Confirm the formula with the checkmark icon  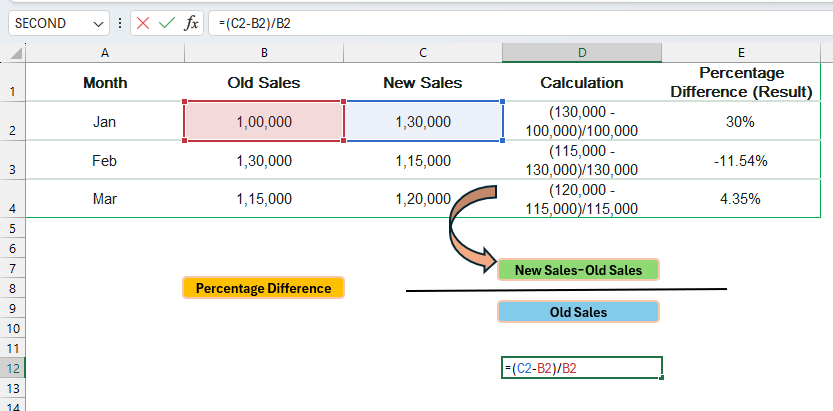tap(167, 23)
